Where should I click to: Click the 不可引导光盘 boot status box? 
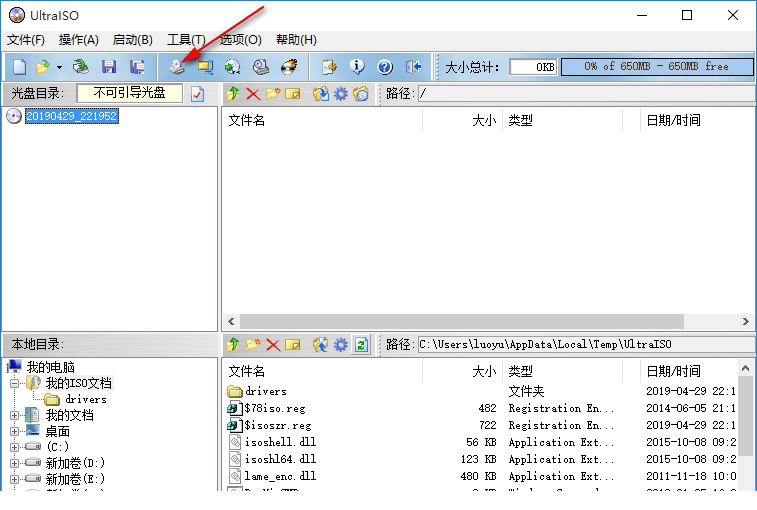(129, 93)
